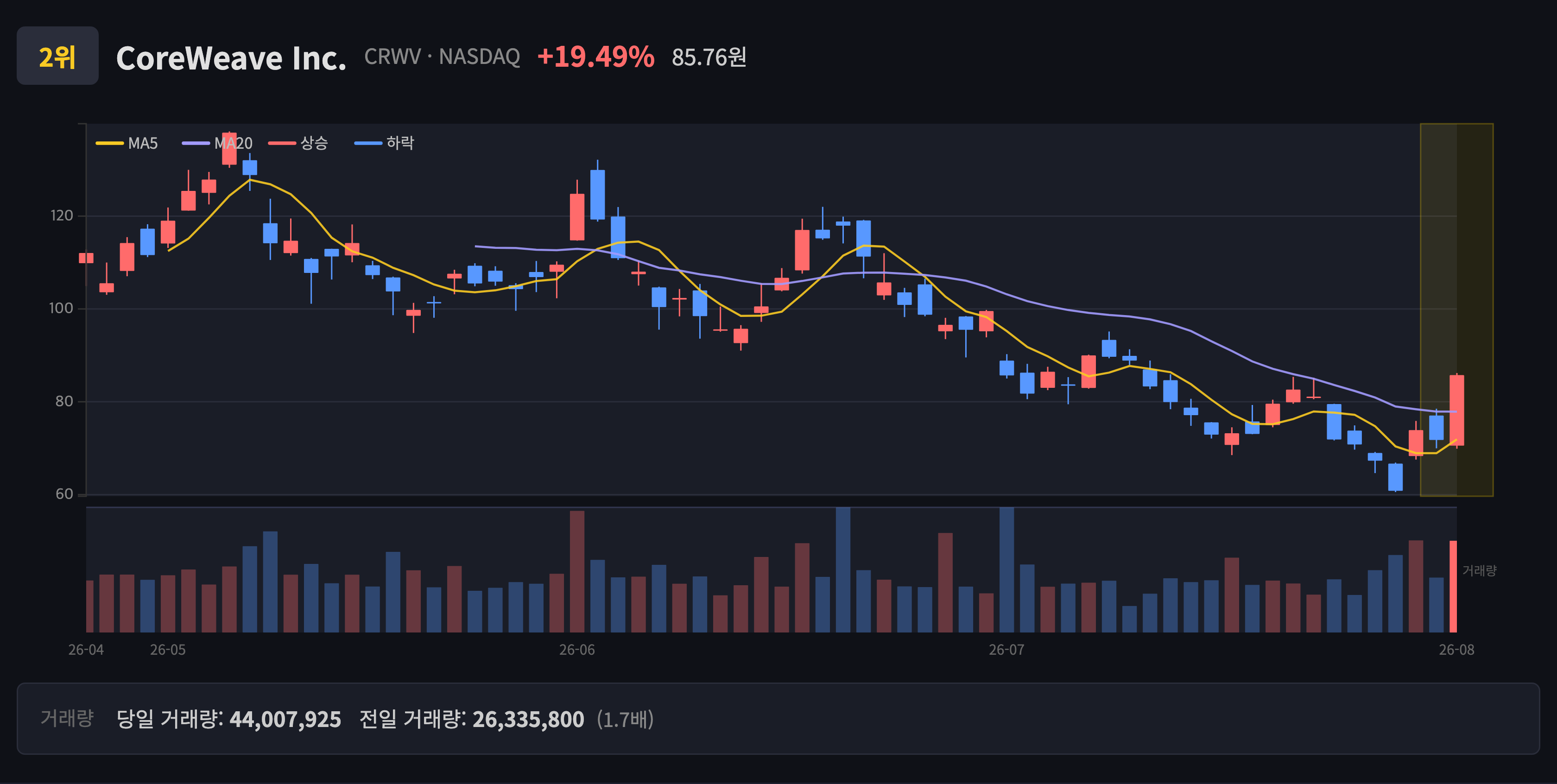Select previous day volume value 26,335,800
The image size is (1557, 784).
tap(528, 719)
